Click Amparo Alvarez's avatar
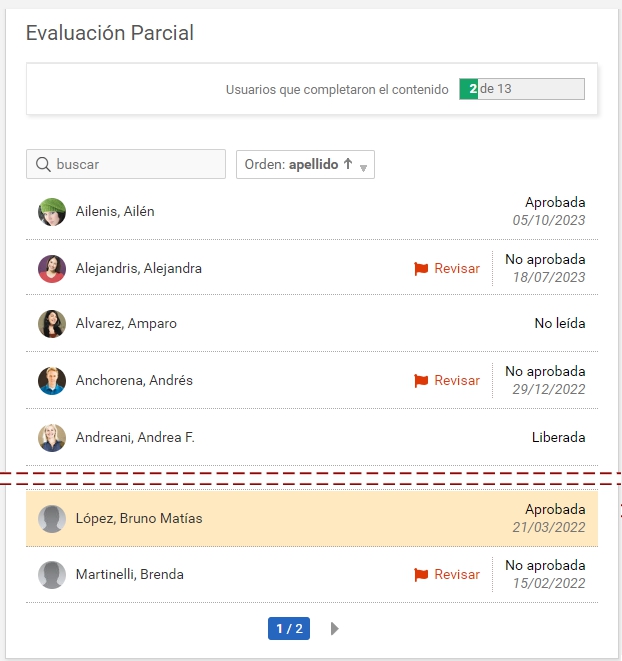Viewport: 622px width, 661px height. point(52,324)
